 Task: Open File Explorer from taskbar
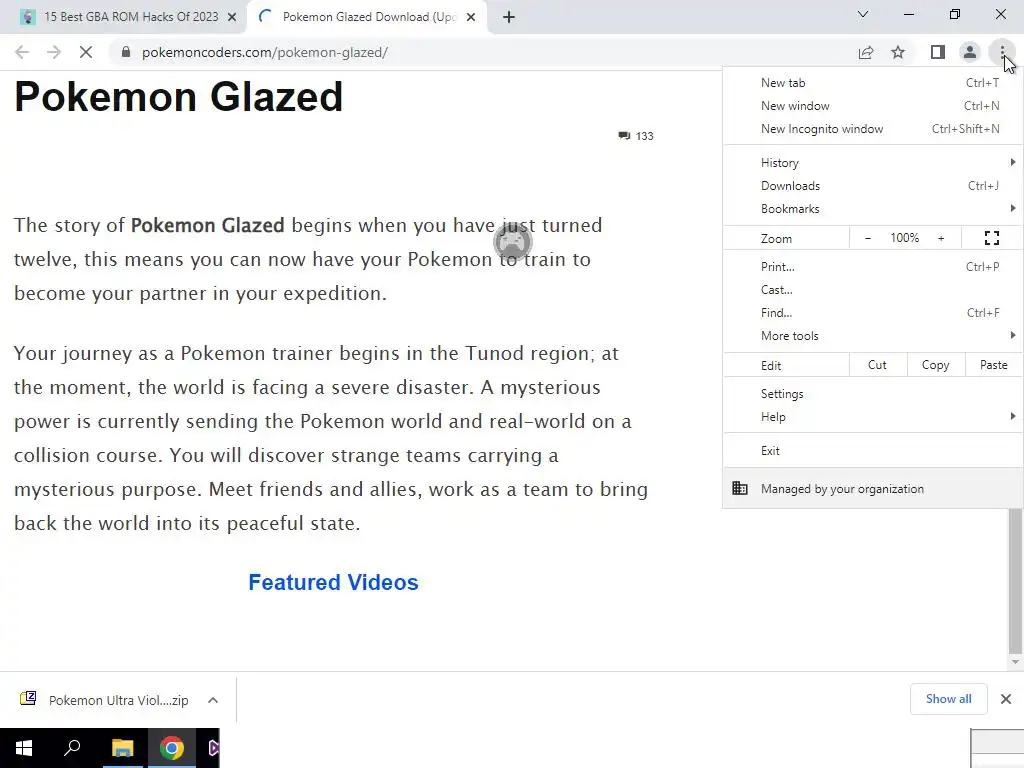(x=122, y=748)
